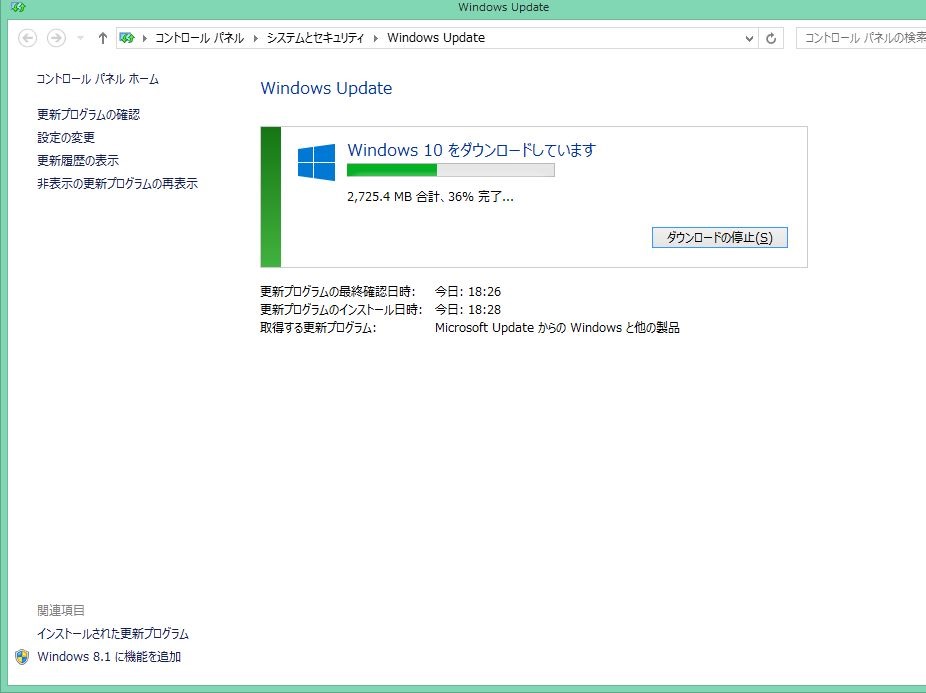This screenshot has height=693, width=926.
Task: Click the window title bar icon
Action: tap(18, 7)
